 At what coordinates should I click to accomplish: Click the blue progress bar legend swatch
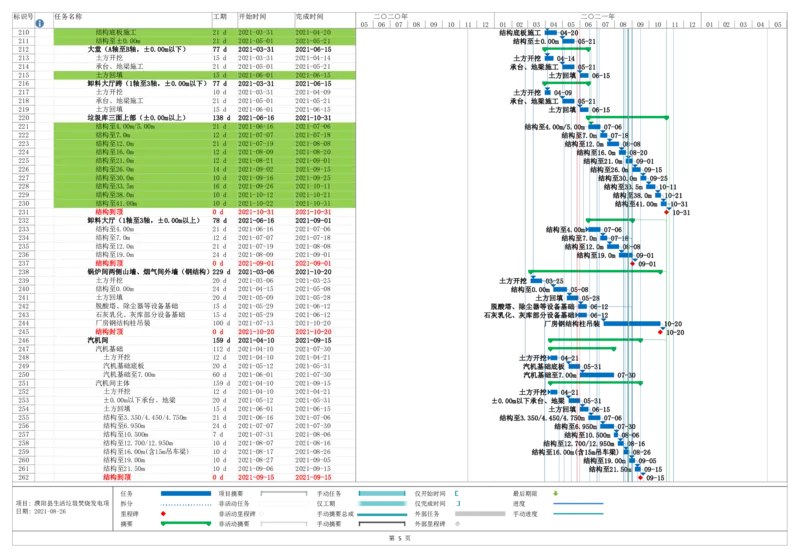[x=579, y=503]
